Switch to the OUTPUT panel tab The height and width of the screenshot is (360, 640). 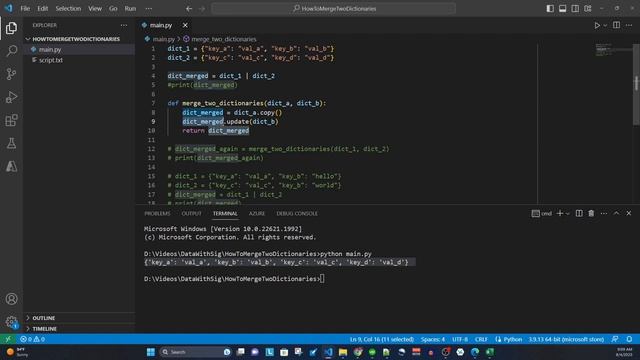point(191,213)
